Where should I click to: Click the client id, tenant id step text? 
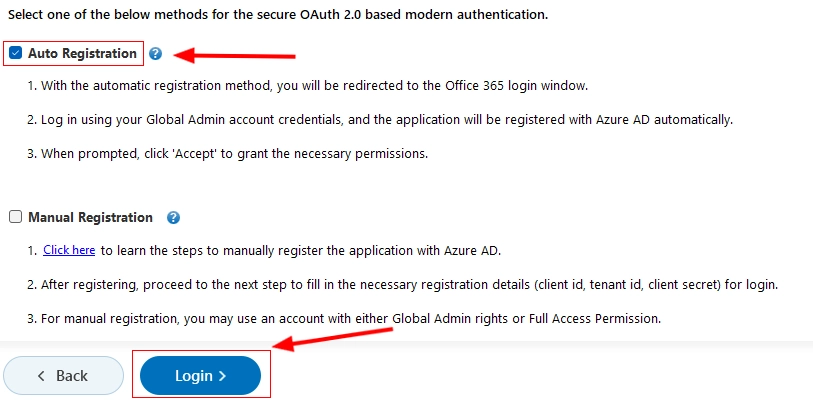(x=403, y=285)
